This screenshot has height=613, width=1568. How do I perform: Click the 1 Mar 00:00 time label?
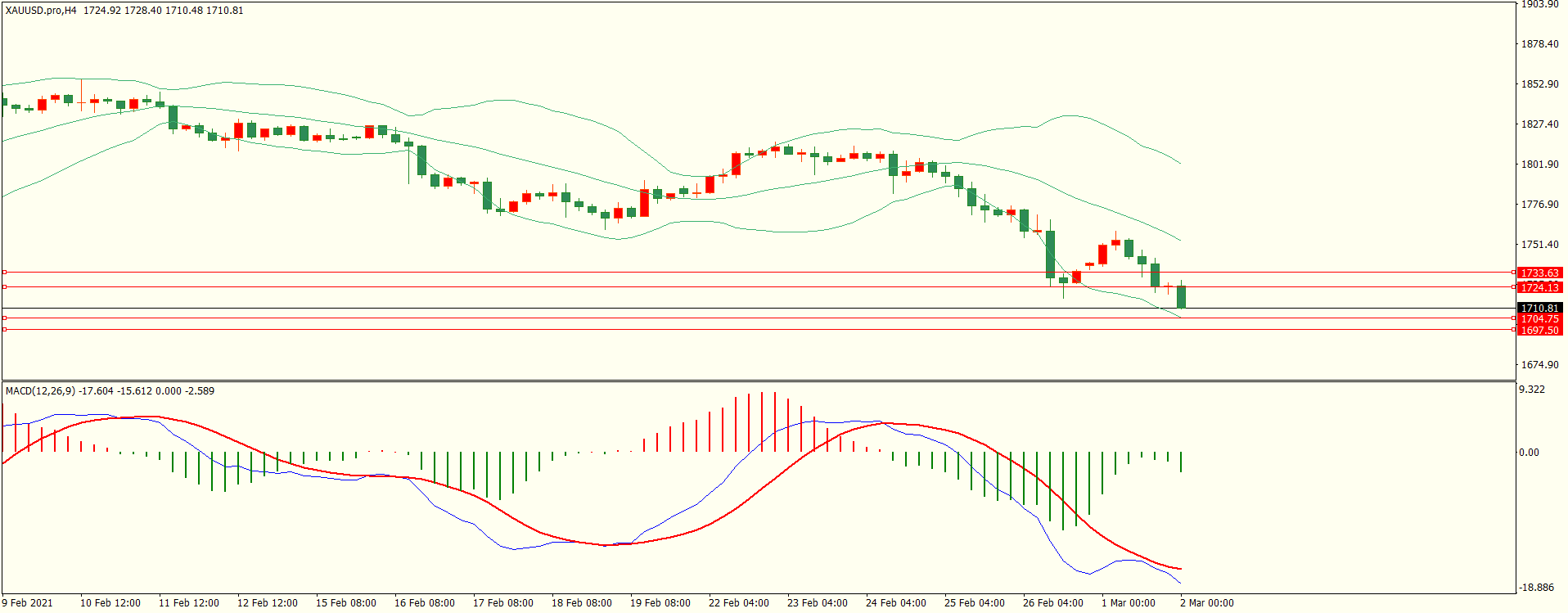pos(1129,603)
